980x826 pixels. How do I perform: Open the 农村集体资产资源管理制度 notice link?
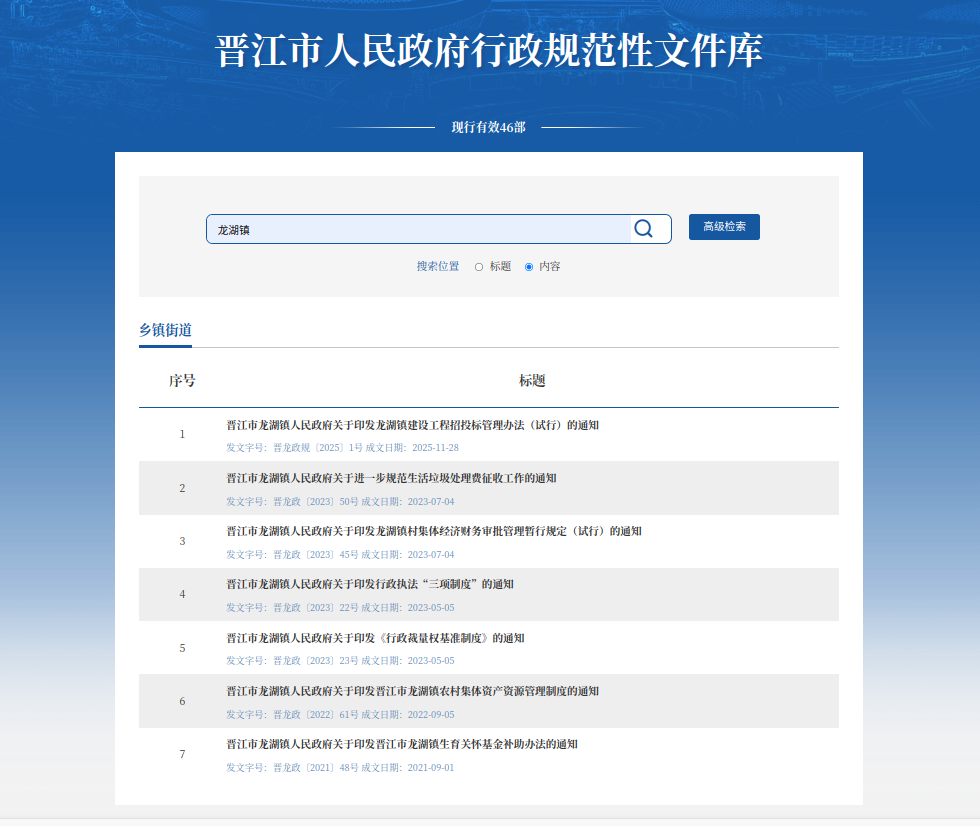point(412,691)
